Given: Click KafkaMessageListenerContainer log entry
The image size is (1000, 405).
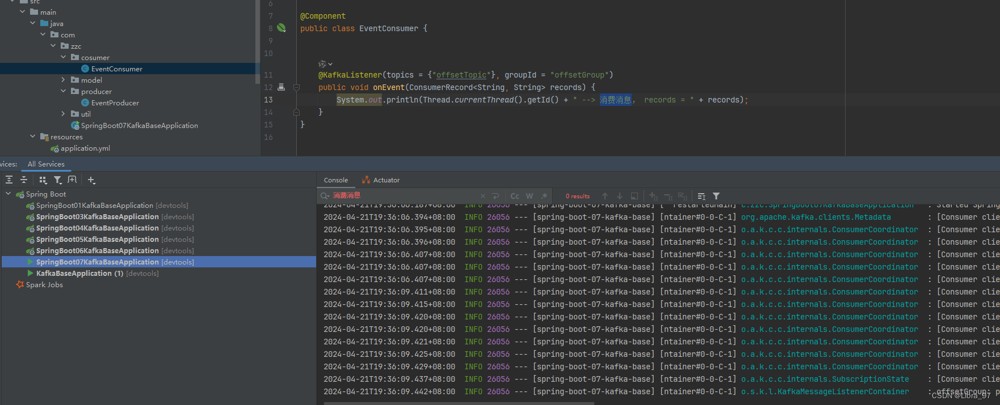Looking at the screenshot, I should 825,391.
